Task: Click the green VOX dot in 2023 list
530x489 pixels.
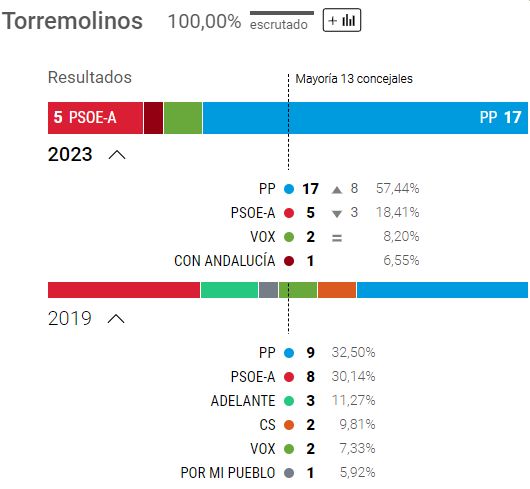Action: (289, 237)
